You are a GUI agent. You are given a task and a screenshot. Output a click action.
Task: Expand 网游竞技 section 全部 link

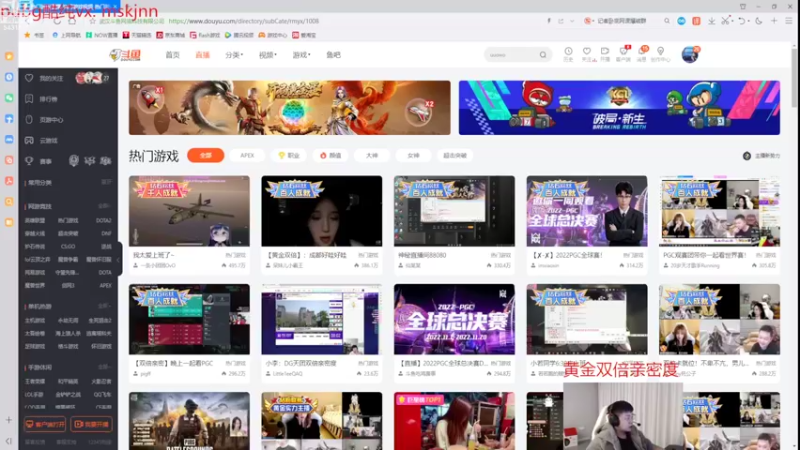click(x=105, y=206)
